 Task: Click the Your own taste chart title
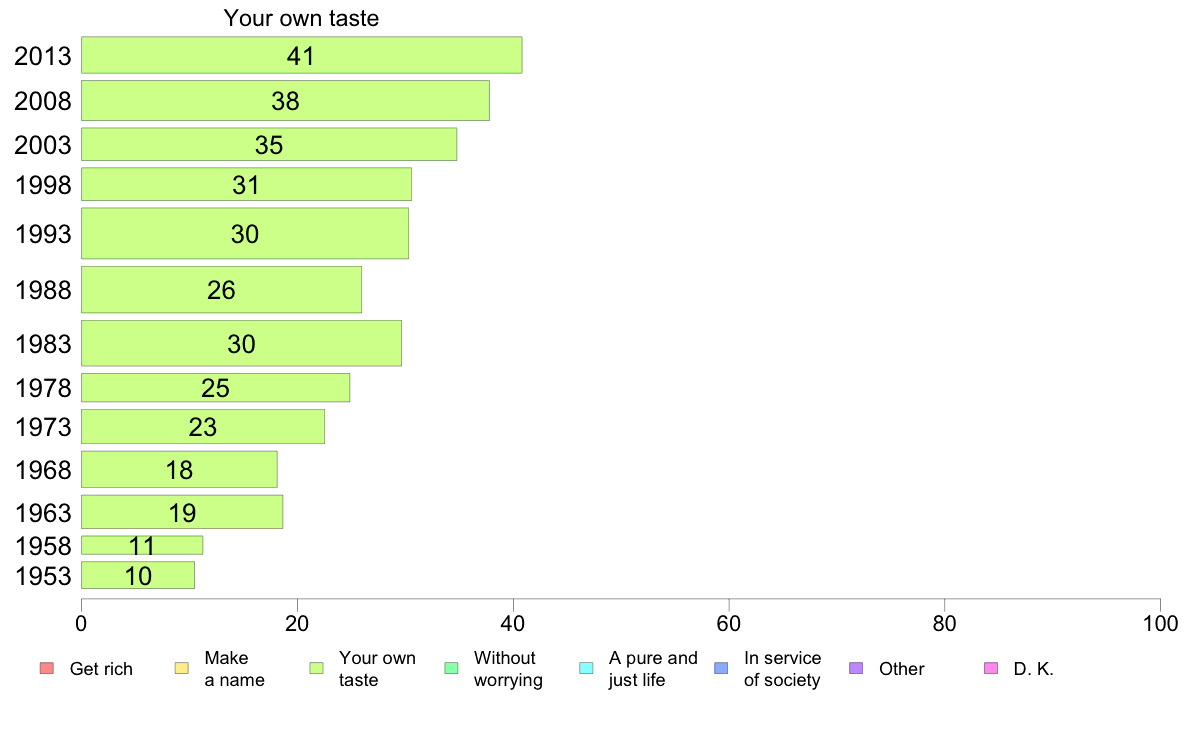301,18
